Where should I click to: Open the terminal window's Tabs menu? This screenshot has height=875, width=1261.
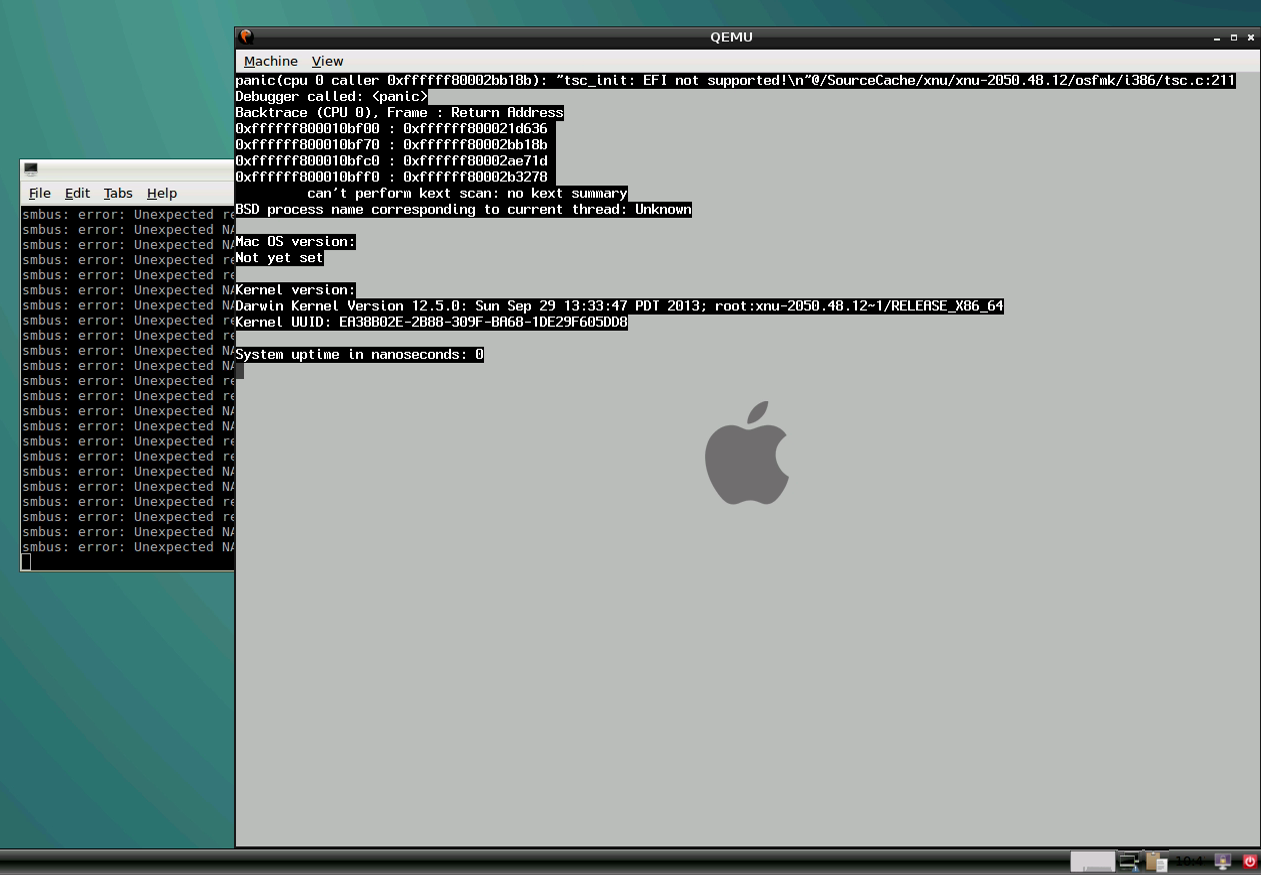tap(118, 193)
